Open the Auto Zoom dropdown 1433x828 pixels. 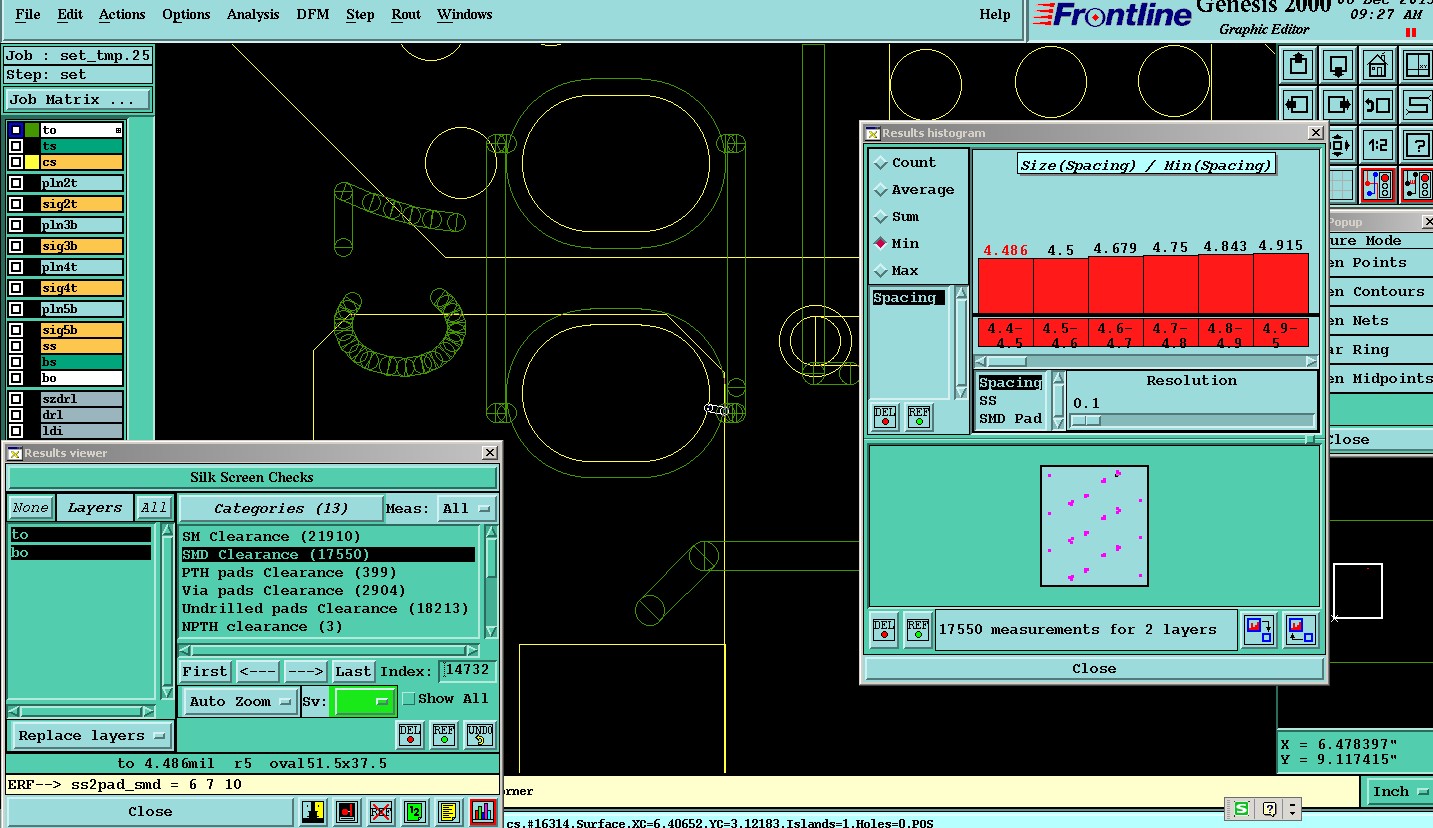coord(240,701)
